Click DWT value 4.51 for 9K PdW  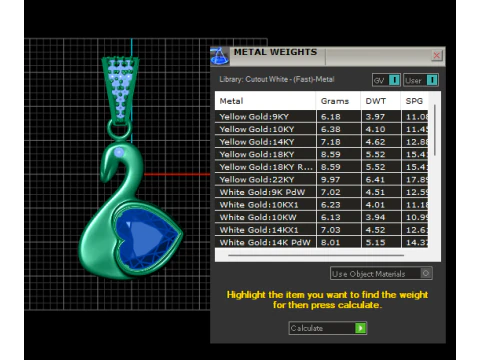(375, 192)
